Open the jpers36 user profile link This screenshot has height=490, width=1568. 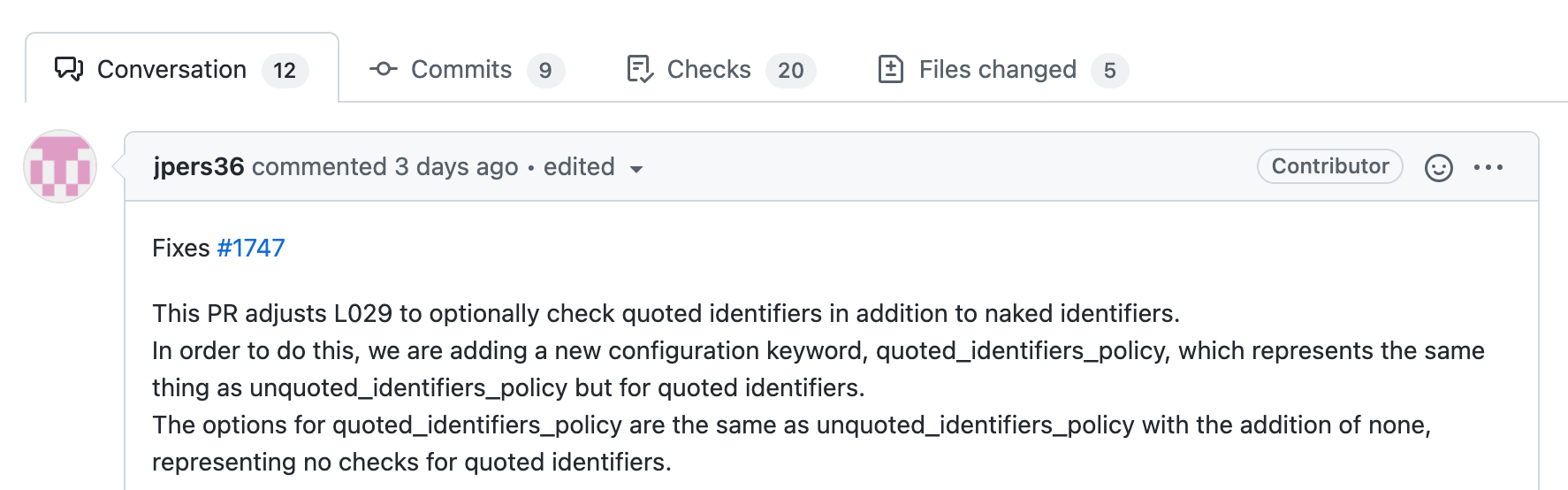tap(198, 167)
